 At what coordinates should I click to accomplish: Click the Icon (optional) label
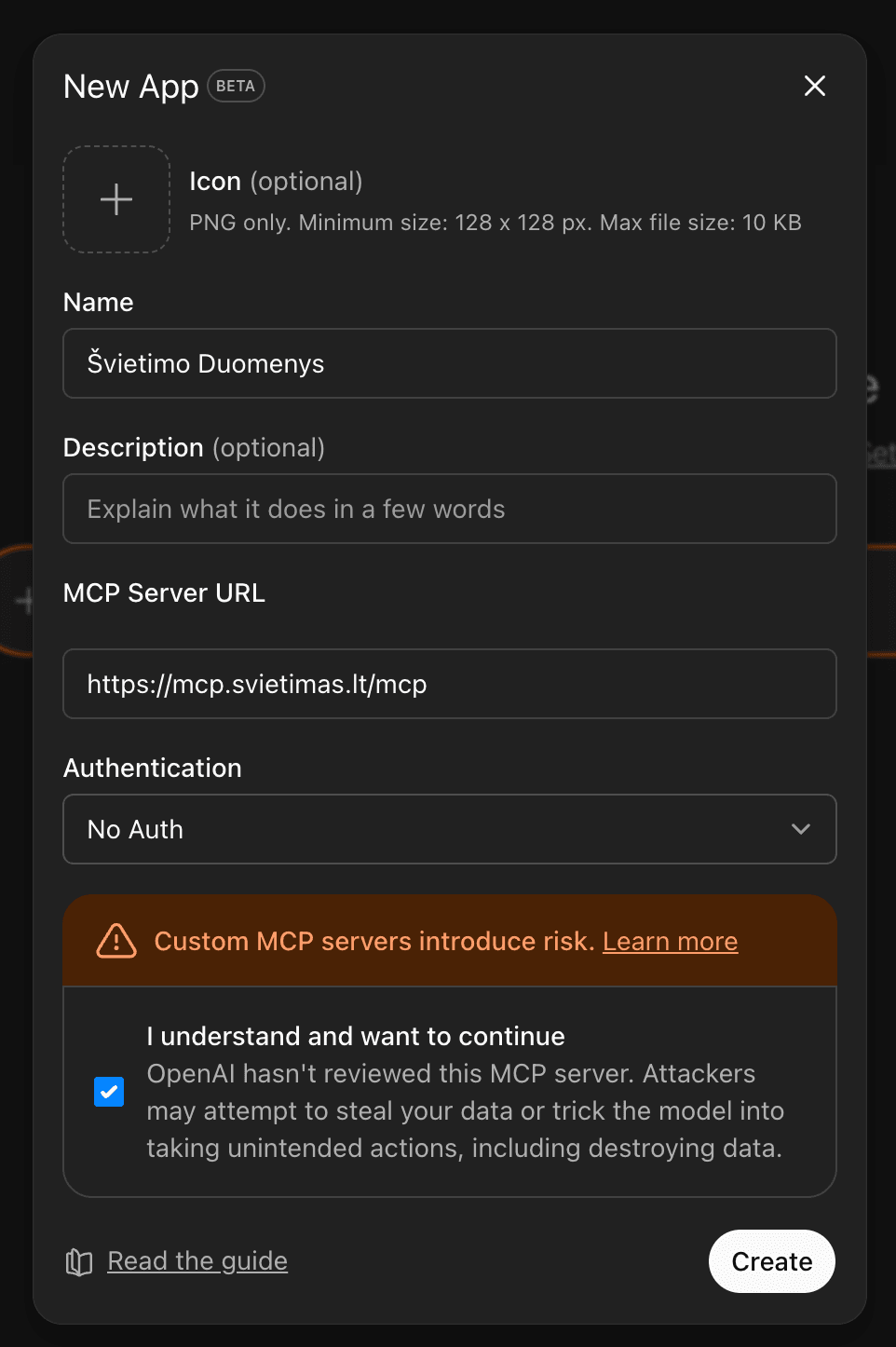(276, 182)
